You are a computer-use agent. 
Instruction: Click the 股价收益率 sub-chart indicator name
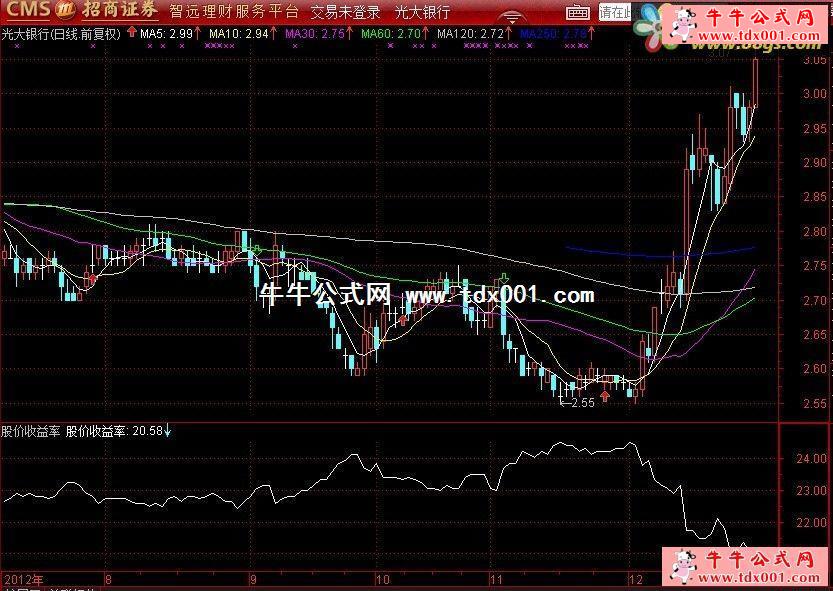click(x=30, y=432)
